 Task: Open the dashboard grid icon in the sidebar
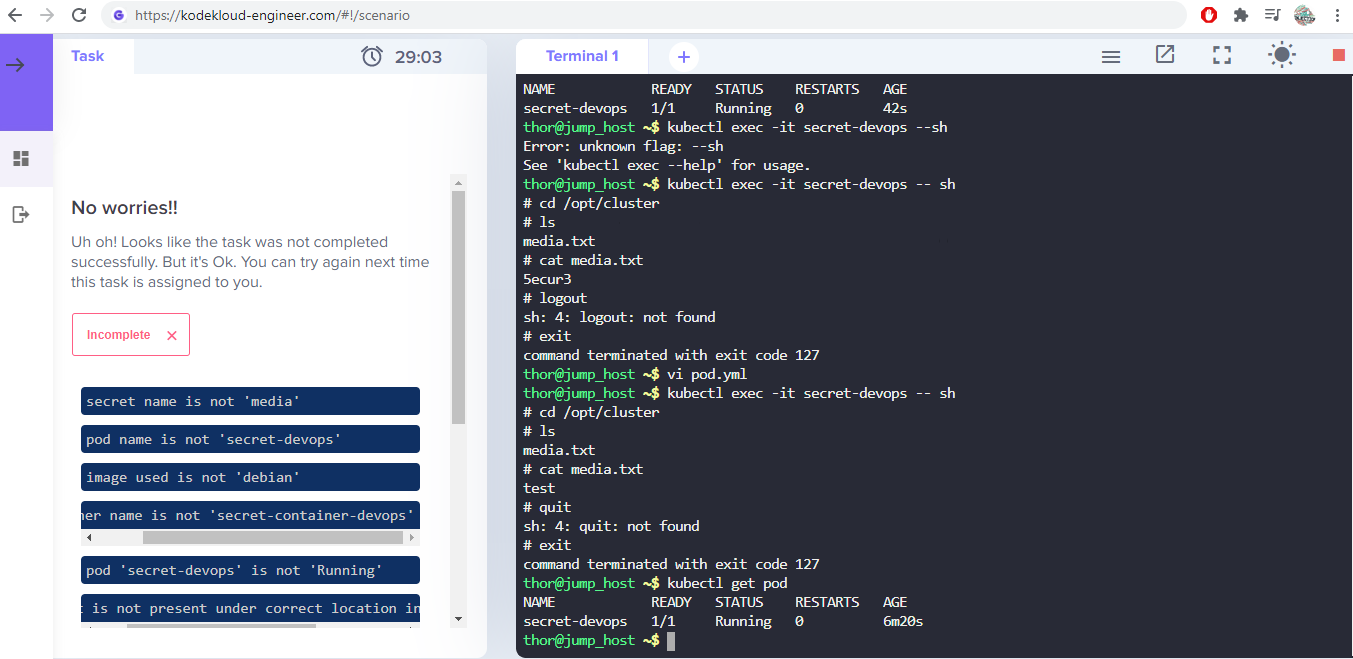[21, 158]
